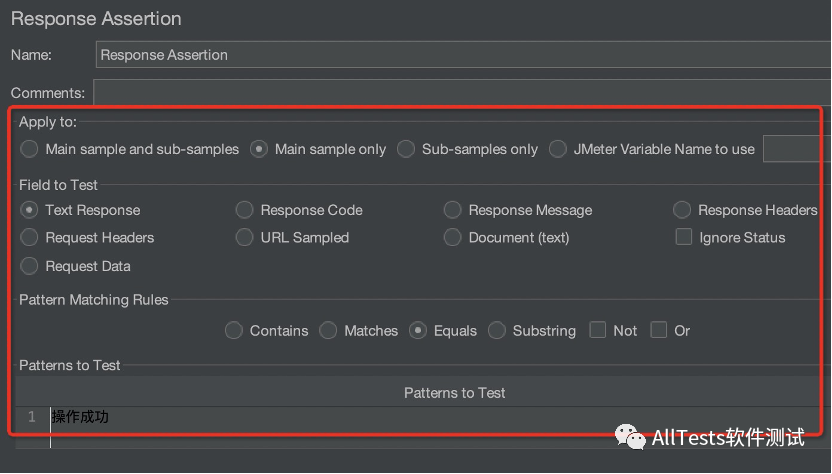Select Substring matching rule
832x474 pixels.
point(497,331)
